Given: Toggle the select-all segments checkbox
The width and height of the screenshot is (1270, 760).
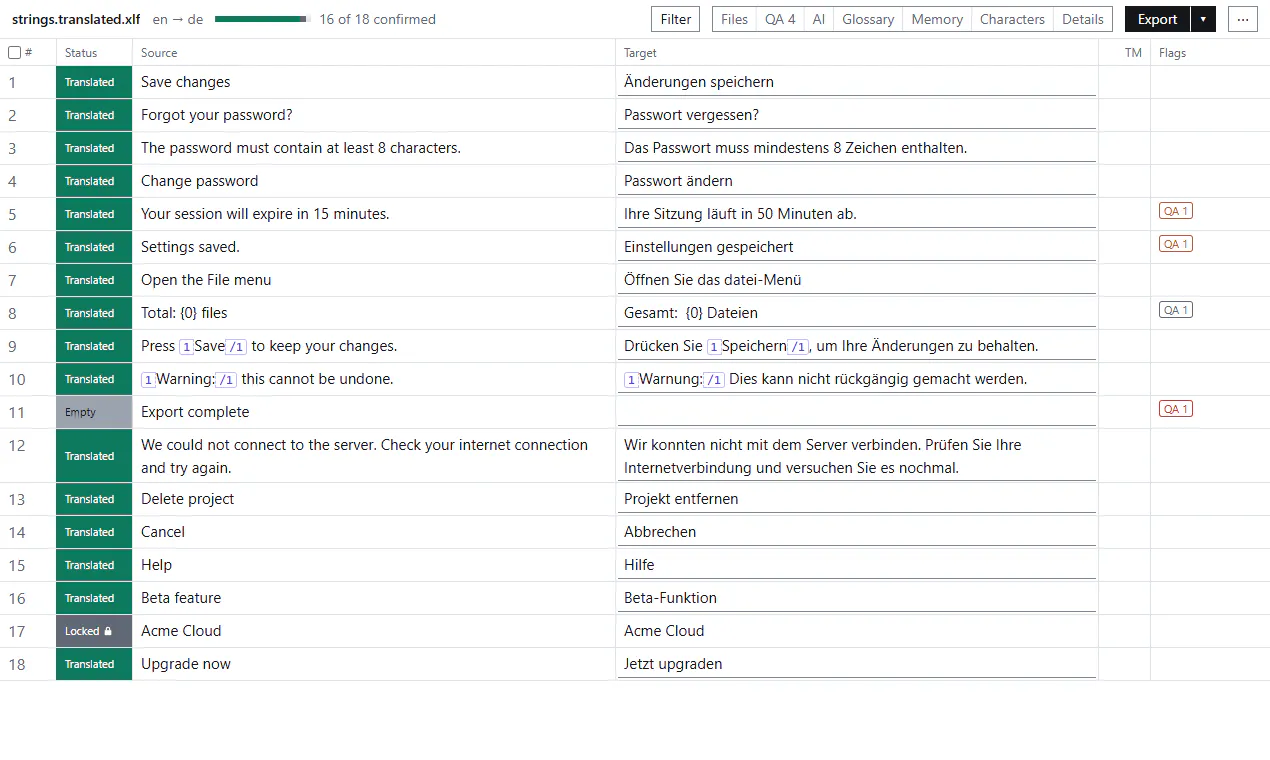Looking at the screenshot, I should (14, 53).
